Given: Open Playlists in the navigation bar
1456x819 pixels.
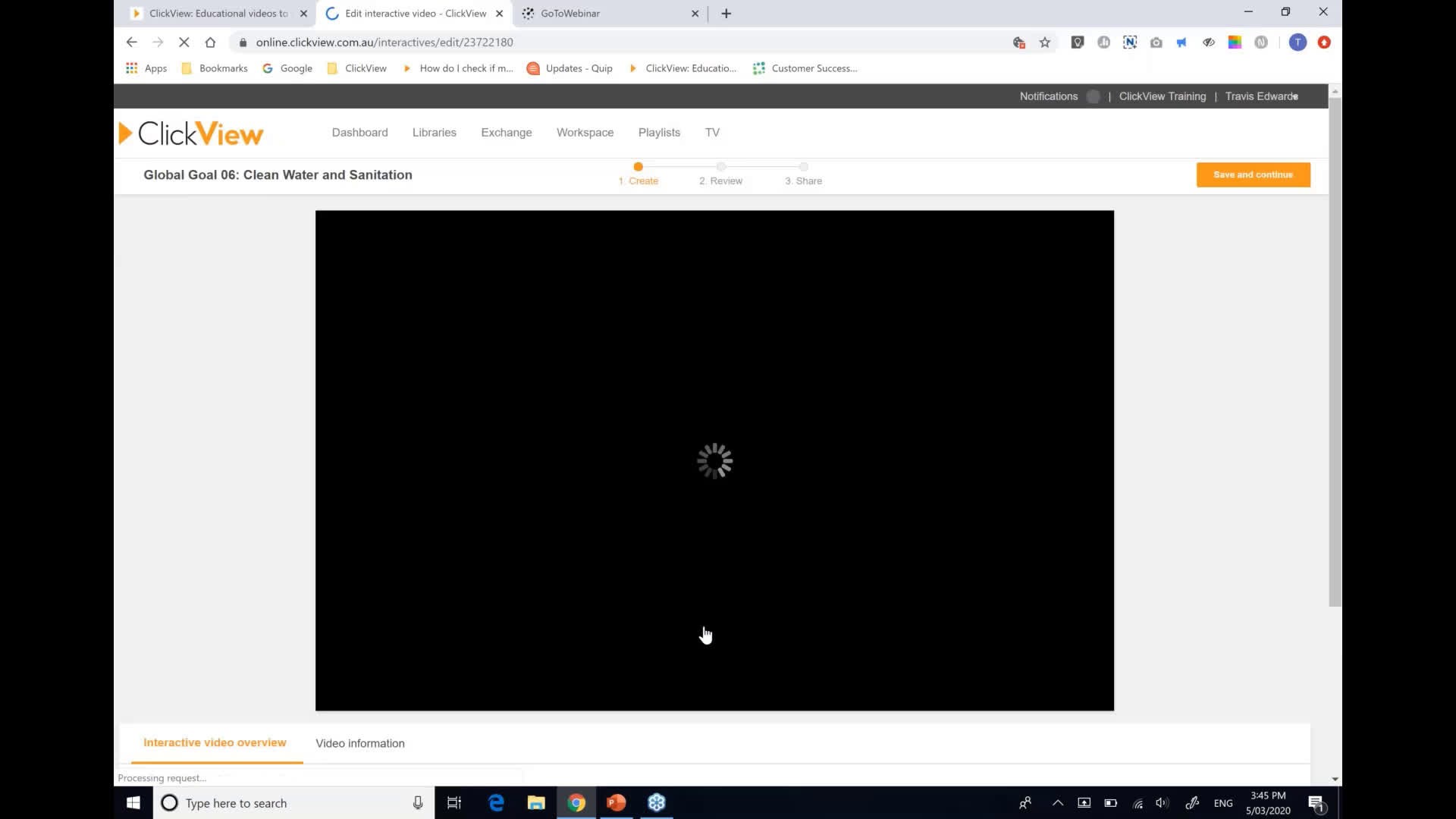Looking at the screenshot, I should (659, 132).
